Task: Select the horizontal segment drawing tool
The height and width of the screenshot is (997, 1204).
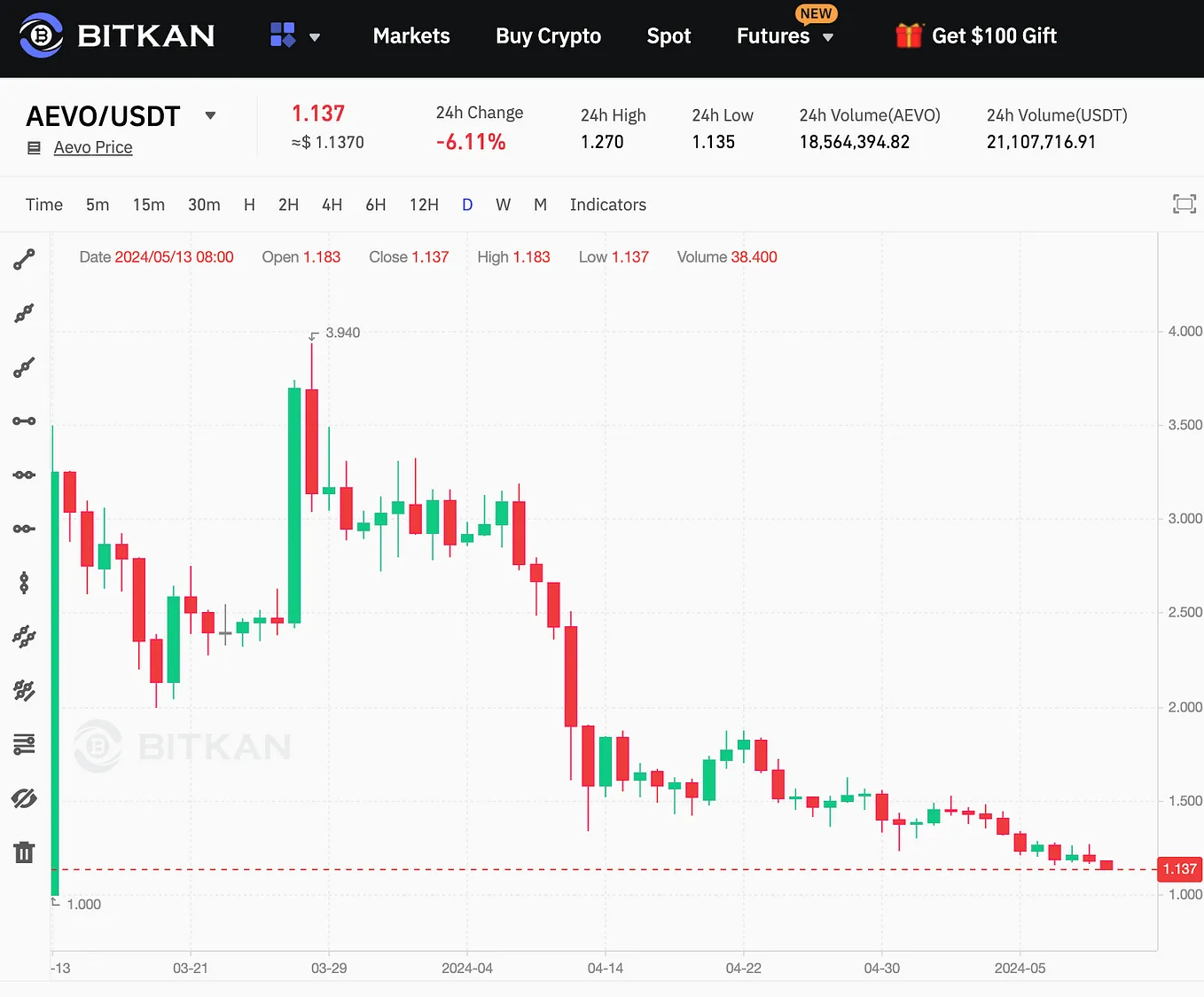Action: 24,420
